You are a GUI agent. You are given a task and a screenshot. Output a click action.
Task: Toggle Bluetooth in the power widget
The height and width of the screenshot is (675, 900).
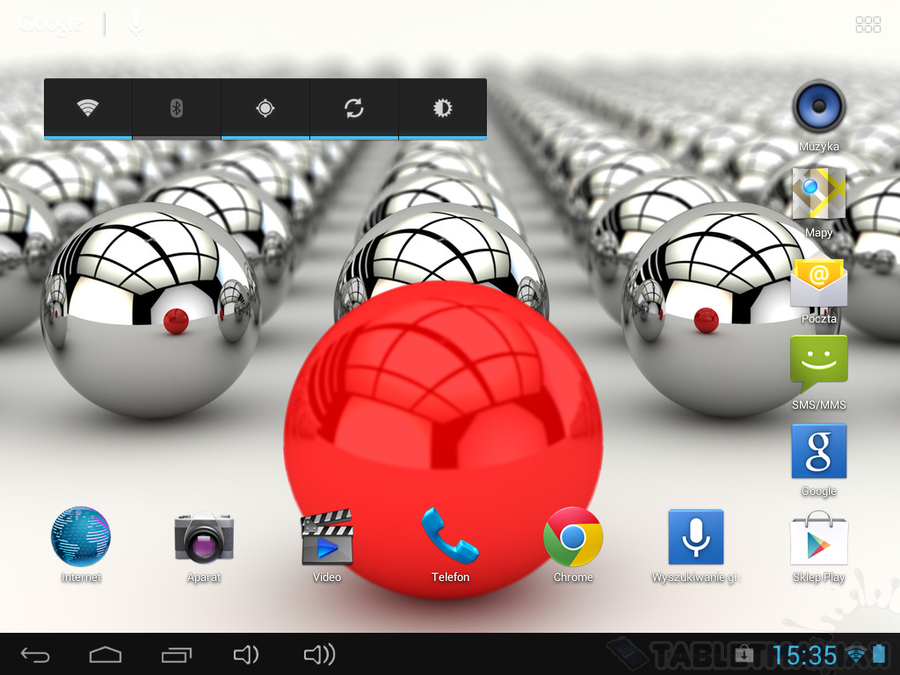[177, 108]
